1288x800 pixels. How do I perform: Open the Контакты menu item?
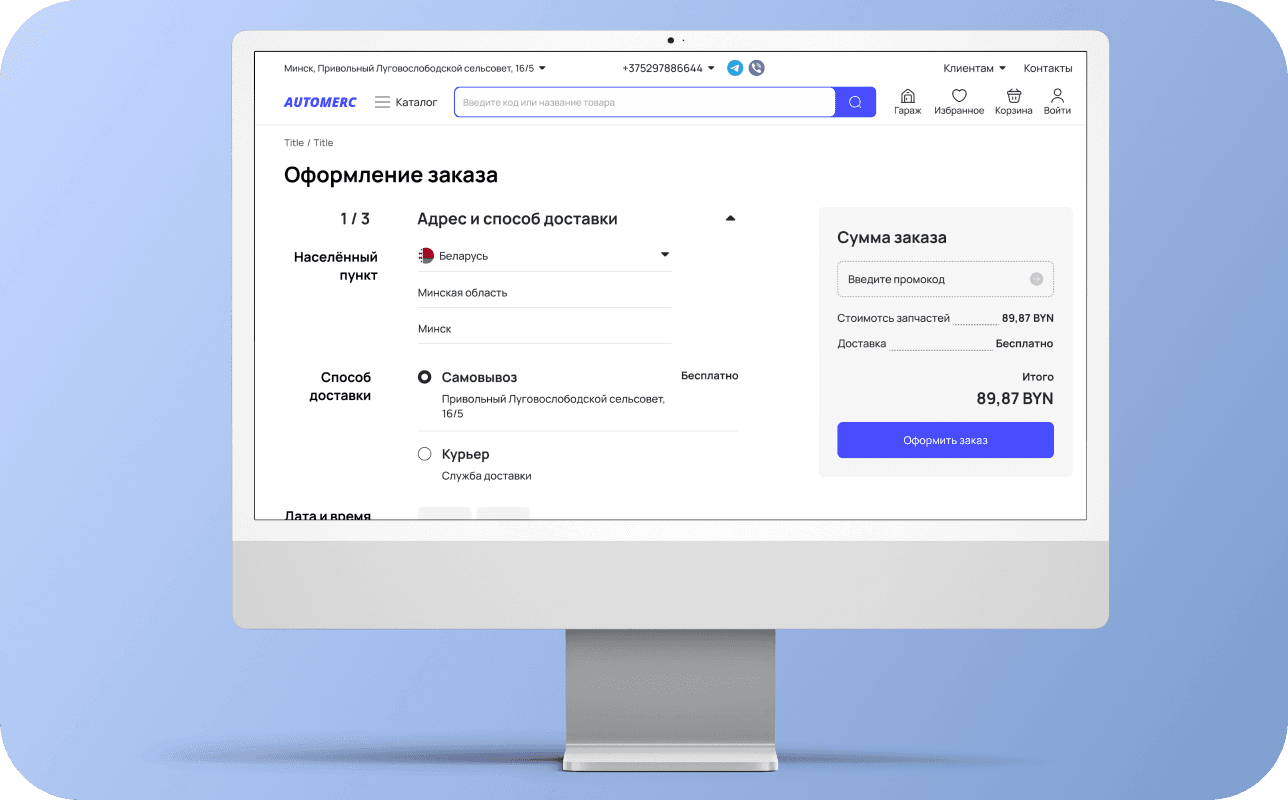click(1047, 67)
